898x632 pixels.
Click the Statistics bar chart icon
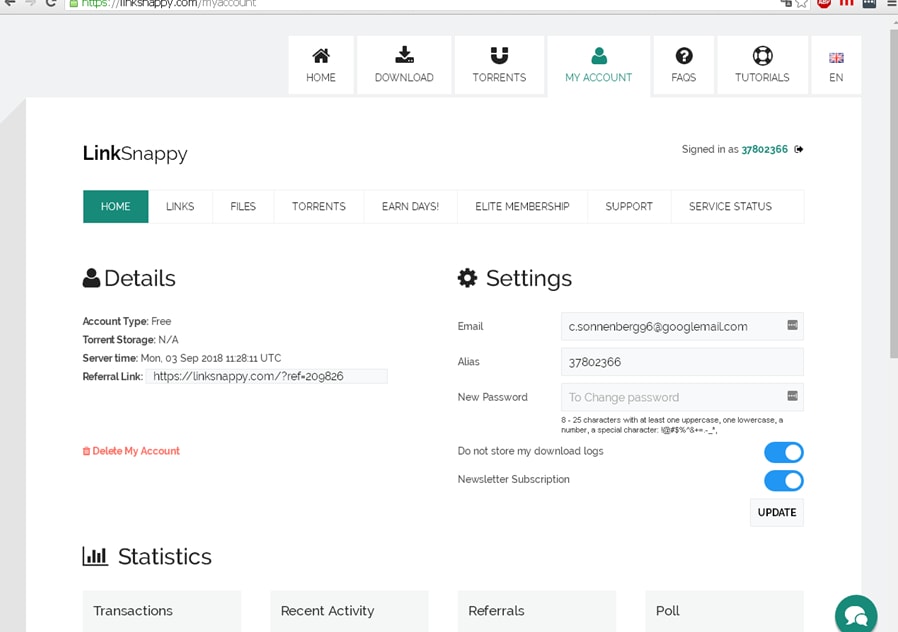(x=95, y=556)
